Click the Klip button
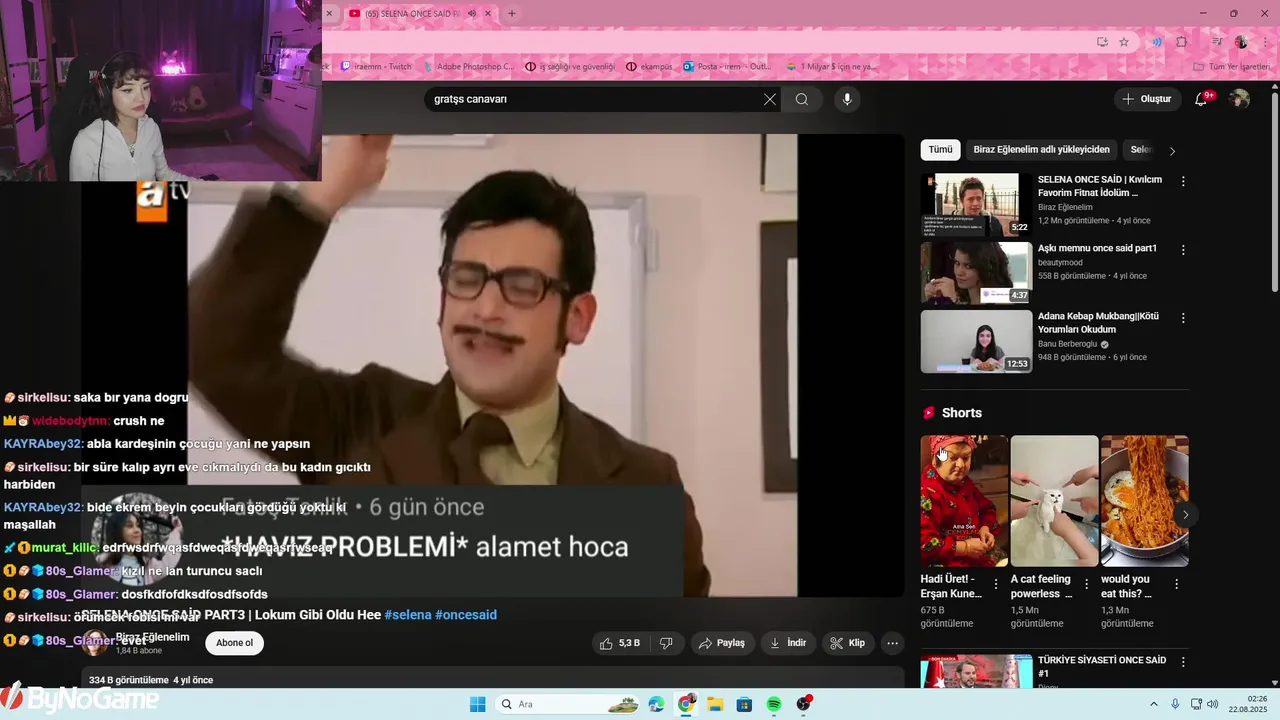This screenshot has width=1280, height=720. (x=848, y=643)
